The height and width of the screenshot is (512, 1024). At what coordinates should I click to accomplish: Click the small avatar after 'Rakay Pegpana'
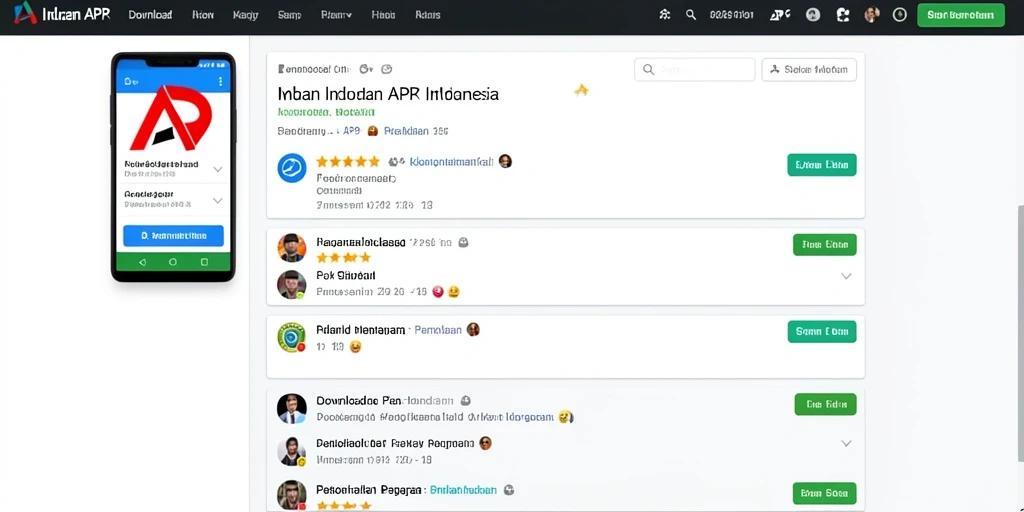click(x=485, y=443)
